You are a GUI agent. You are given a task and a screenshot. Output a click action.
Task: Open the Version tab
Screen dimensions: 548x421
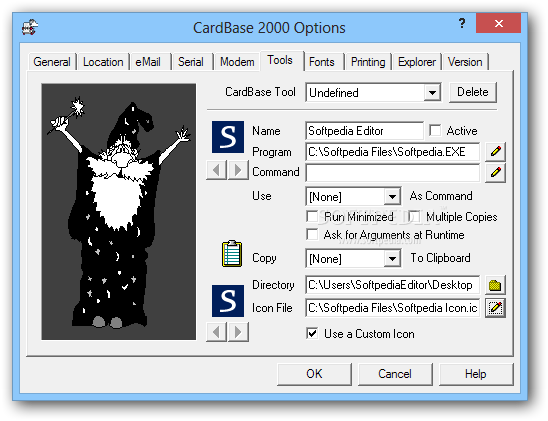point(465,62)
